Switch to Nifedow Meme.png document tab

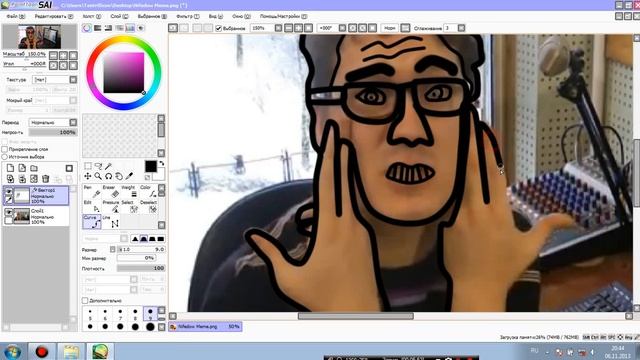(205, 327)
